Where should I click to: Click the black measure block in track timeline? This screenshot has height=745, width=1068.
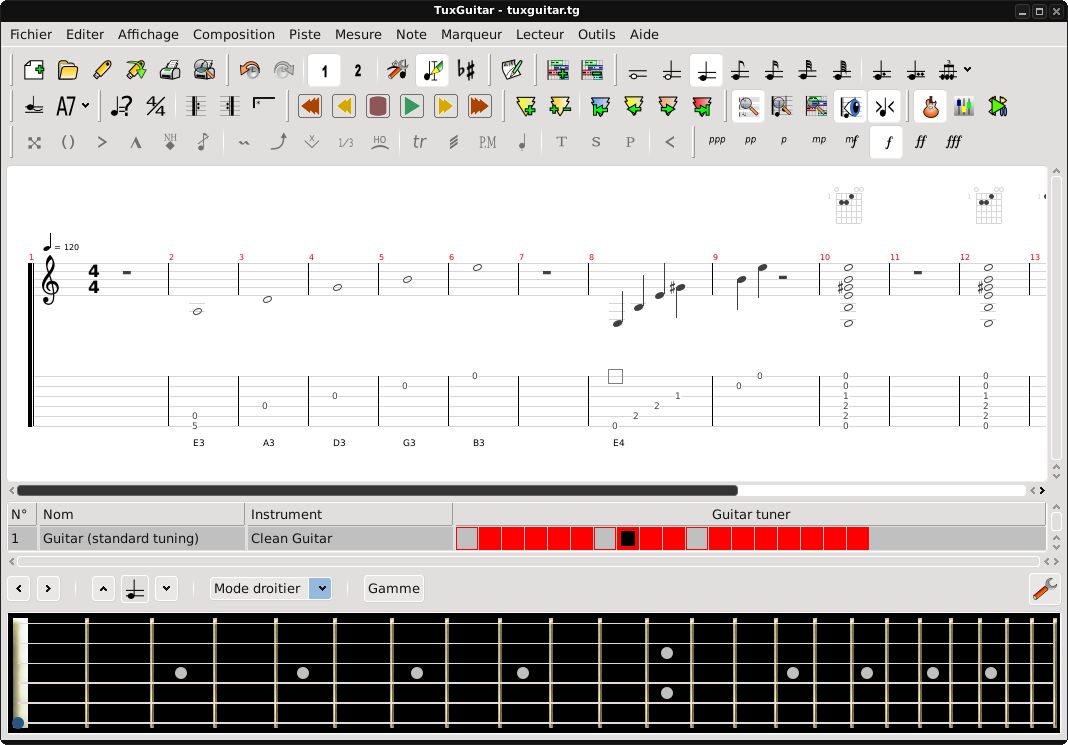coord(628,539)
